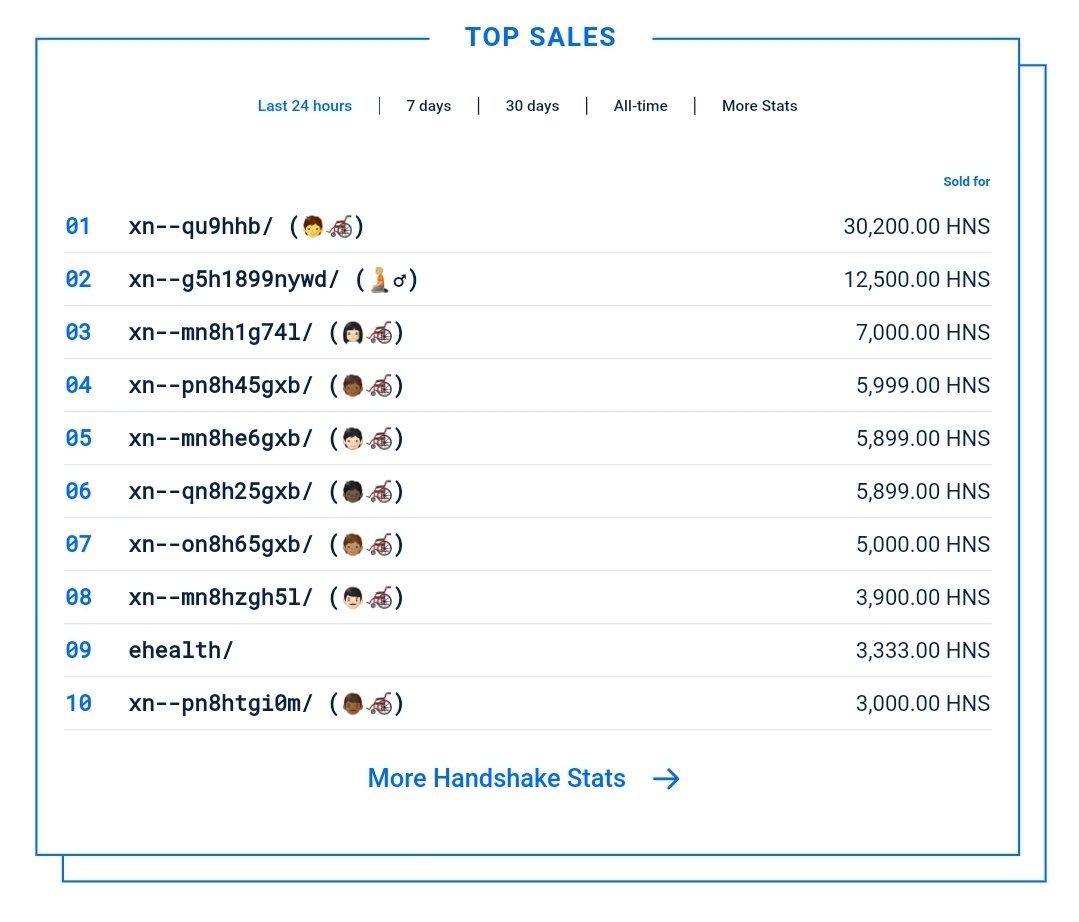Image resolution: width=1079 pixels, height=922 pixels.
Task: Open domain xn--mn8hzgh5l/
Action: coord(220,597)
